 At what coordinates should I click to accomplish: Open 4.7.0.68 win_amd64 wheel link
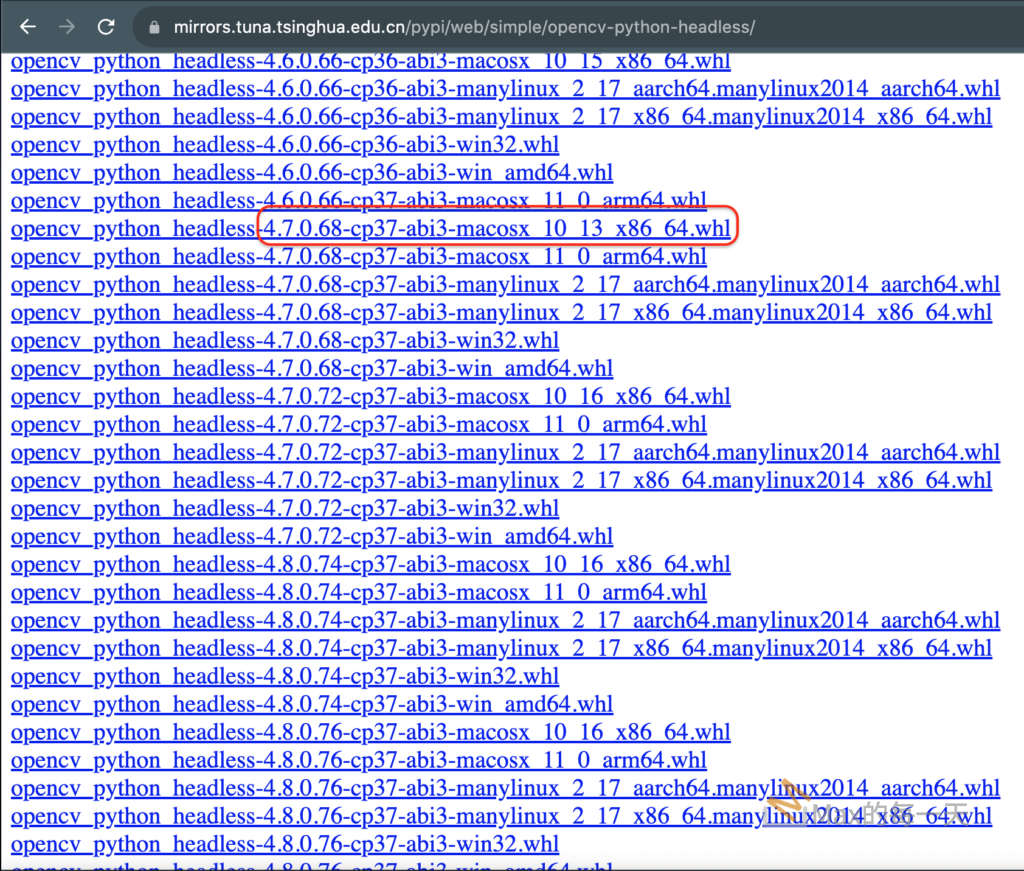coord(312,369)
